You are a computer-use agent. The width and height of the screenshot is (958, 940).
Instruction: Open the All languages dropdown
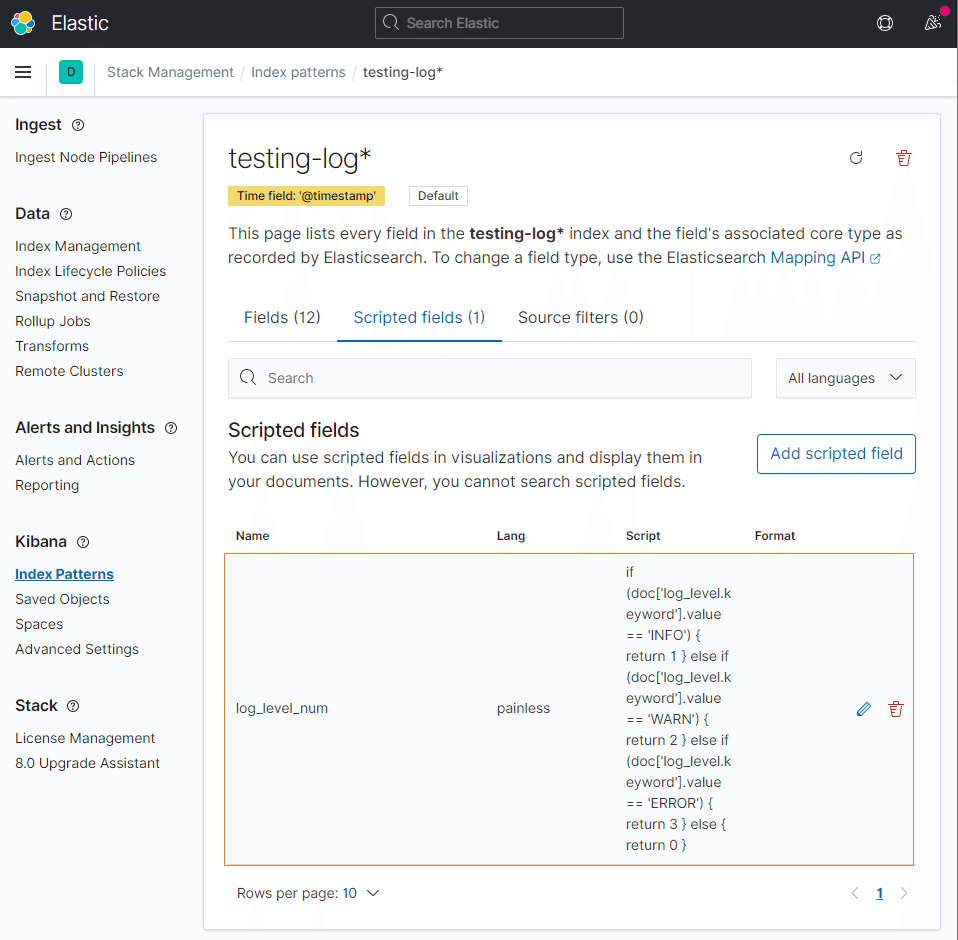point(845,378)
